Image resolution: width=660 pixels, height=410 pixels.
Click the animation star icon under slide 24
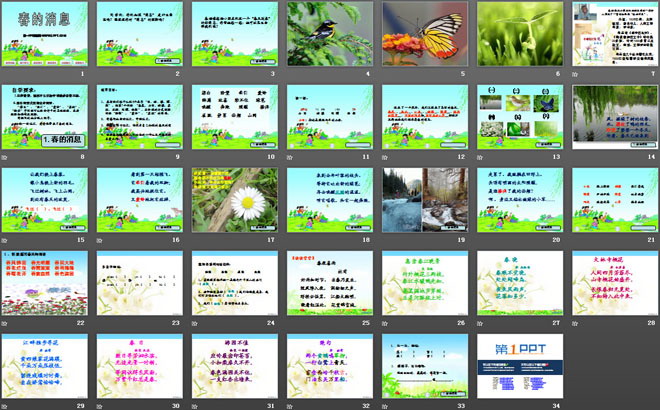(x=194, y=323)
